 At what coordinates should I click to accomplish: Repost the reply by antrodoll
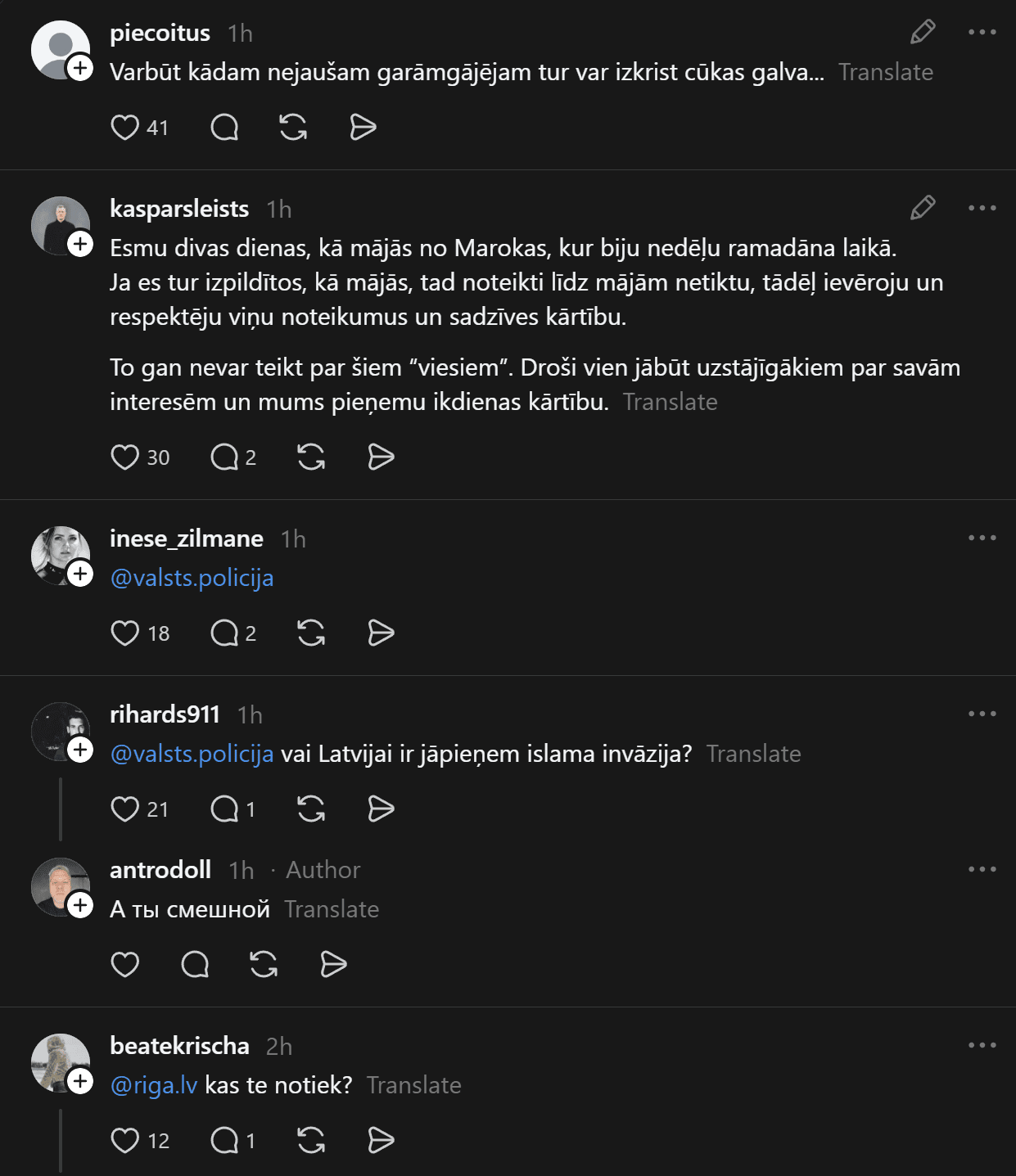(264, 965)
